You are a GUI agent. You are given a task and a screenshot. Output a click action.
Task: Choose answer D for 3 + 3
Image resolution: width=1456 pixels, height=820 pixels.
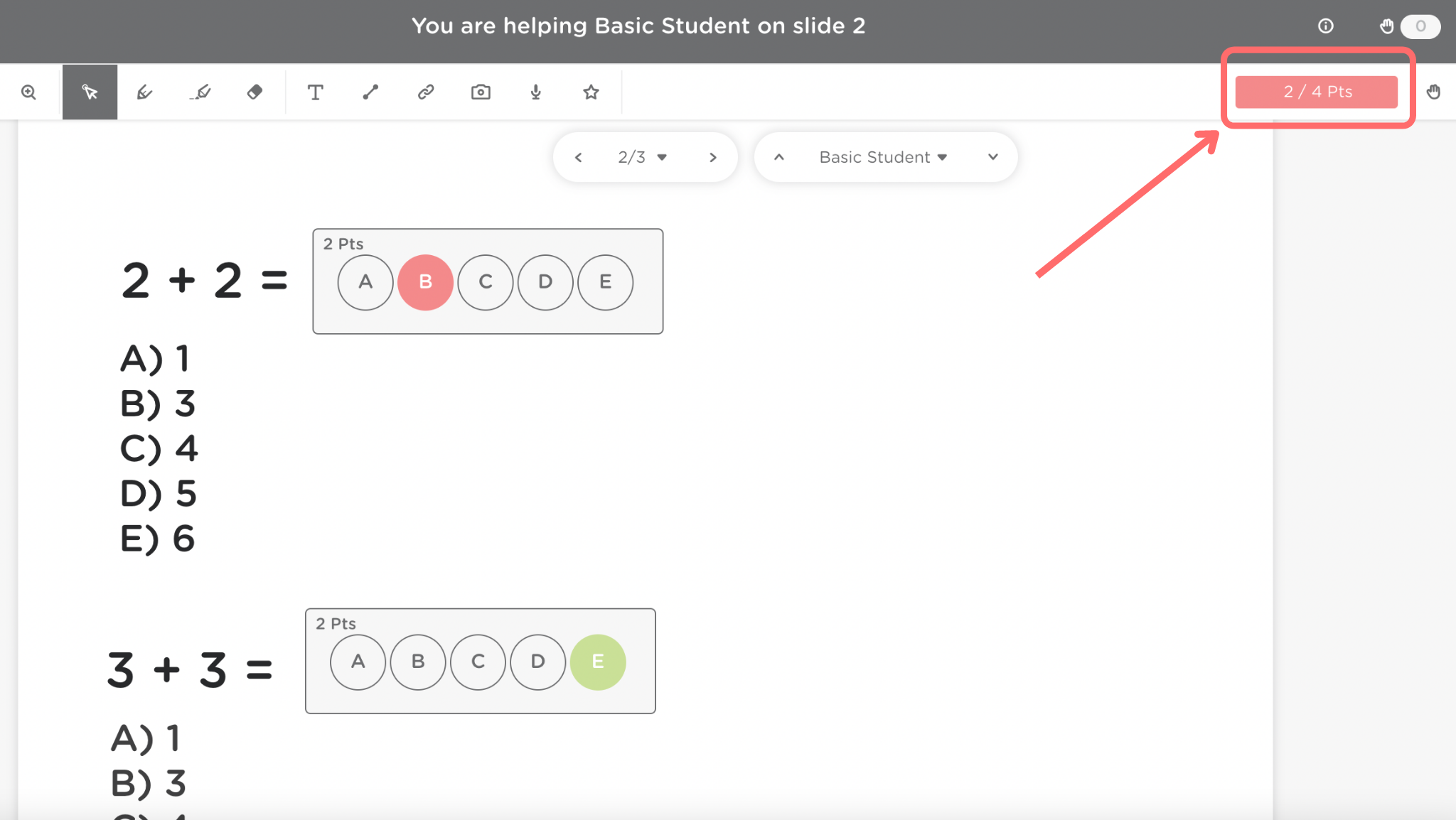538,662
